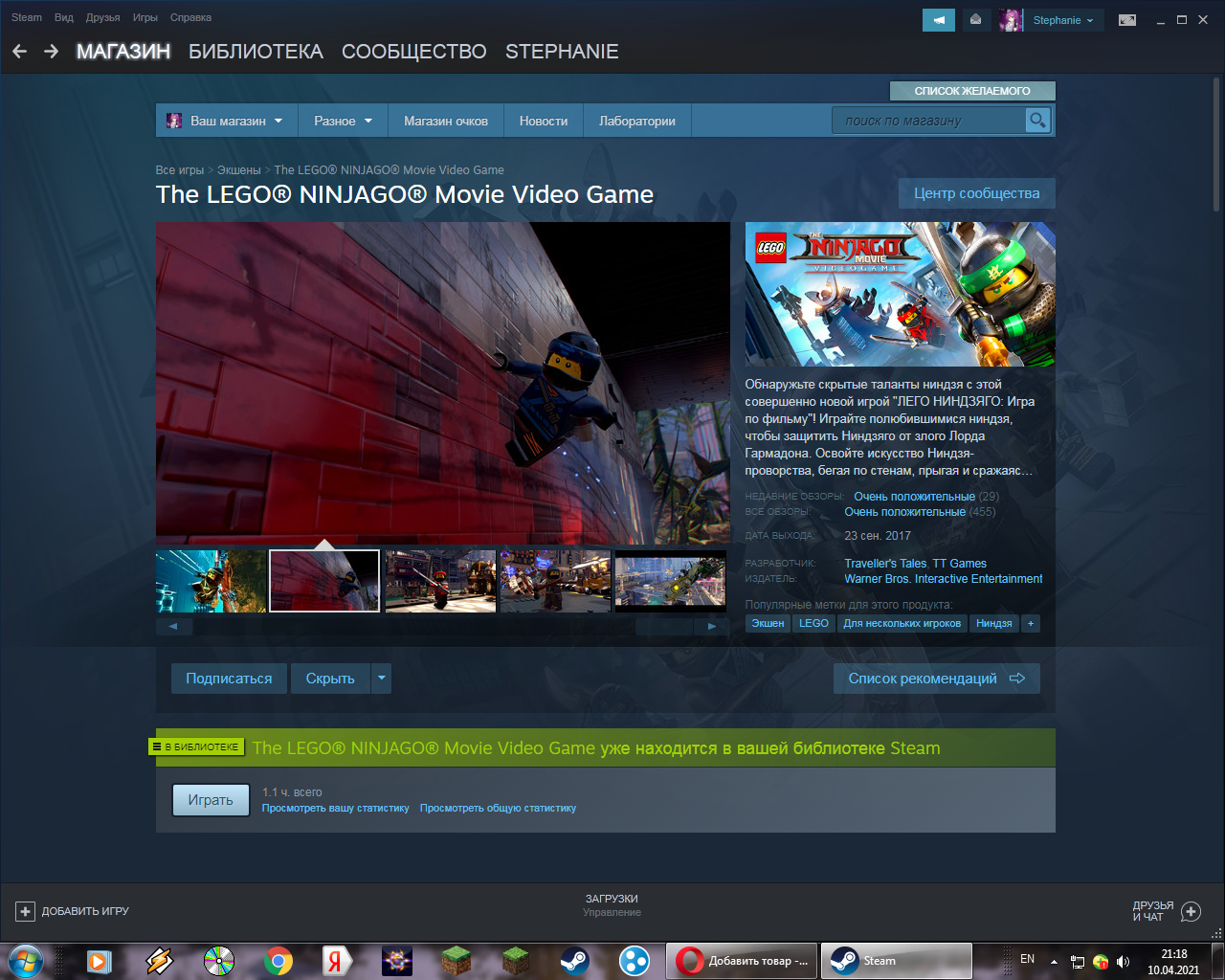
Task: Open developer link 'TT Games'
Action: click(x=960, y=564)
